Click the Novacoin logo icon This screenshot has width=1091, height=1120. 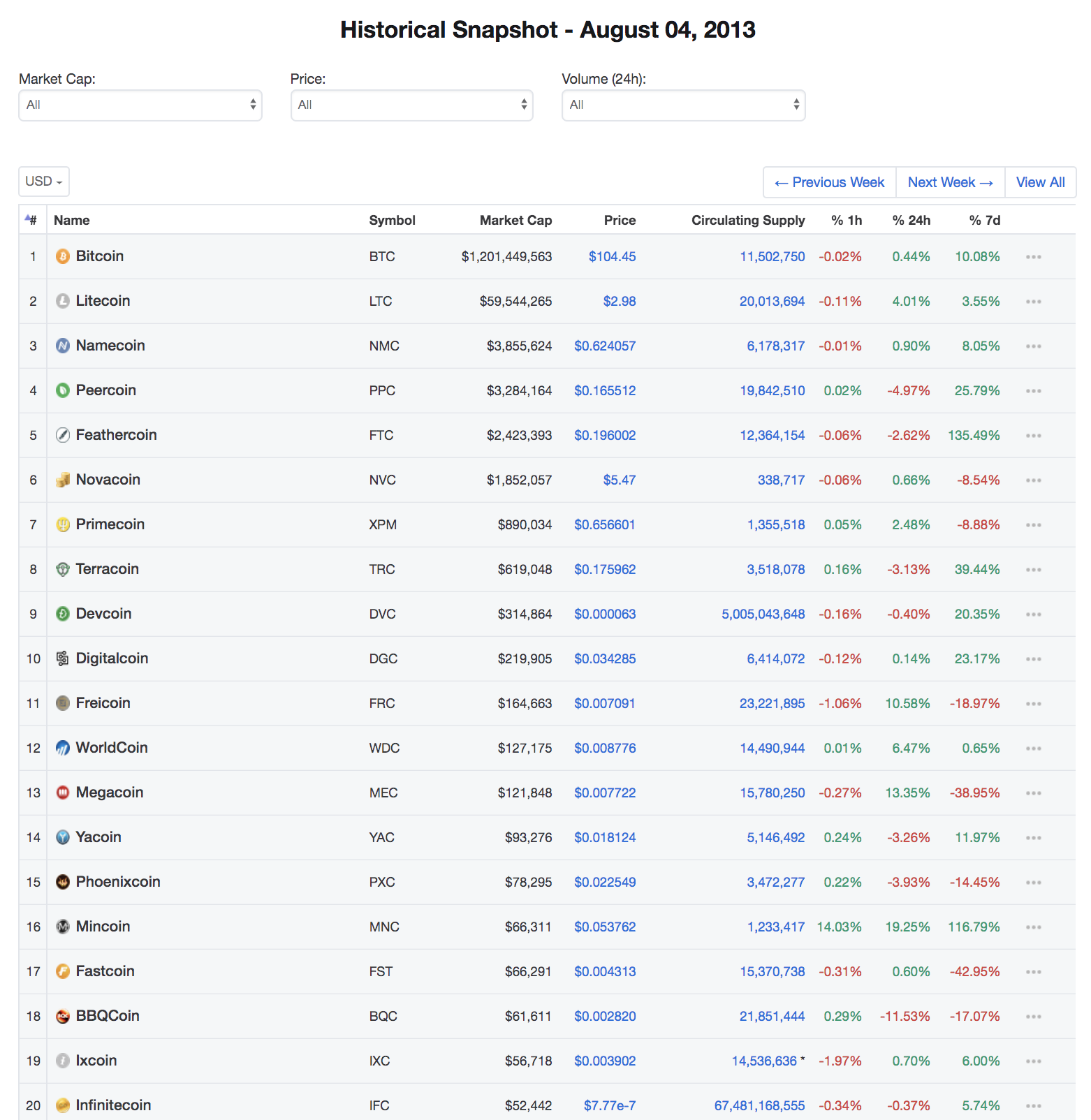pyautogui.click(x=63, y=480)
